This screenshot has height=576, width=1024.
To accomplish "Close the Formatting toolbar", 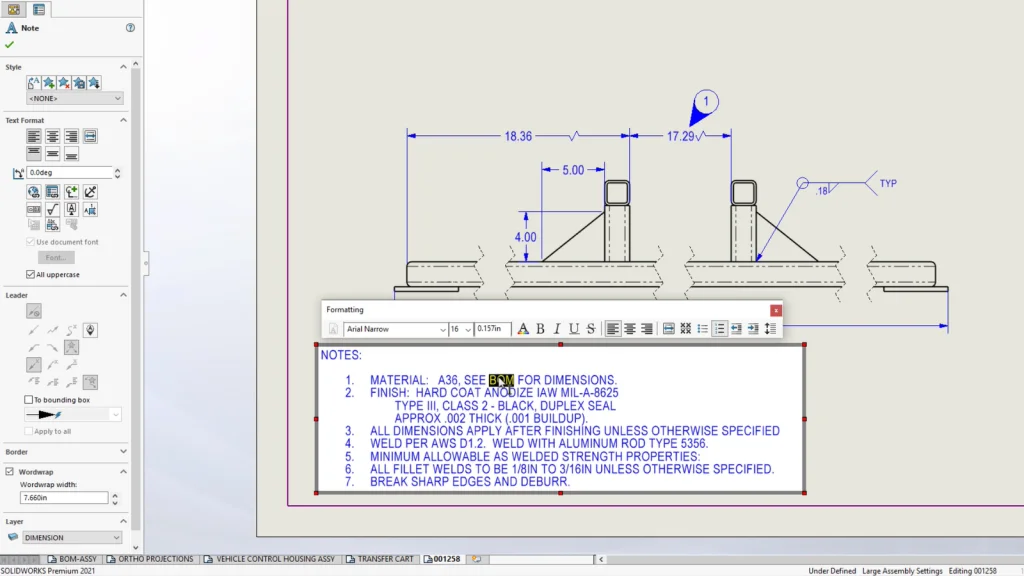I will (x=775, y=310).
